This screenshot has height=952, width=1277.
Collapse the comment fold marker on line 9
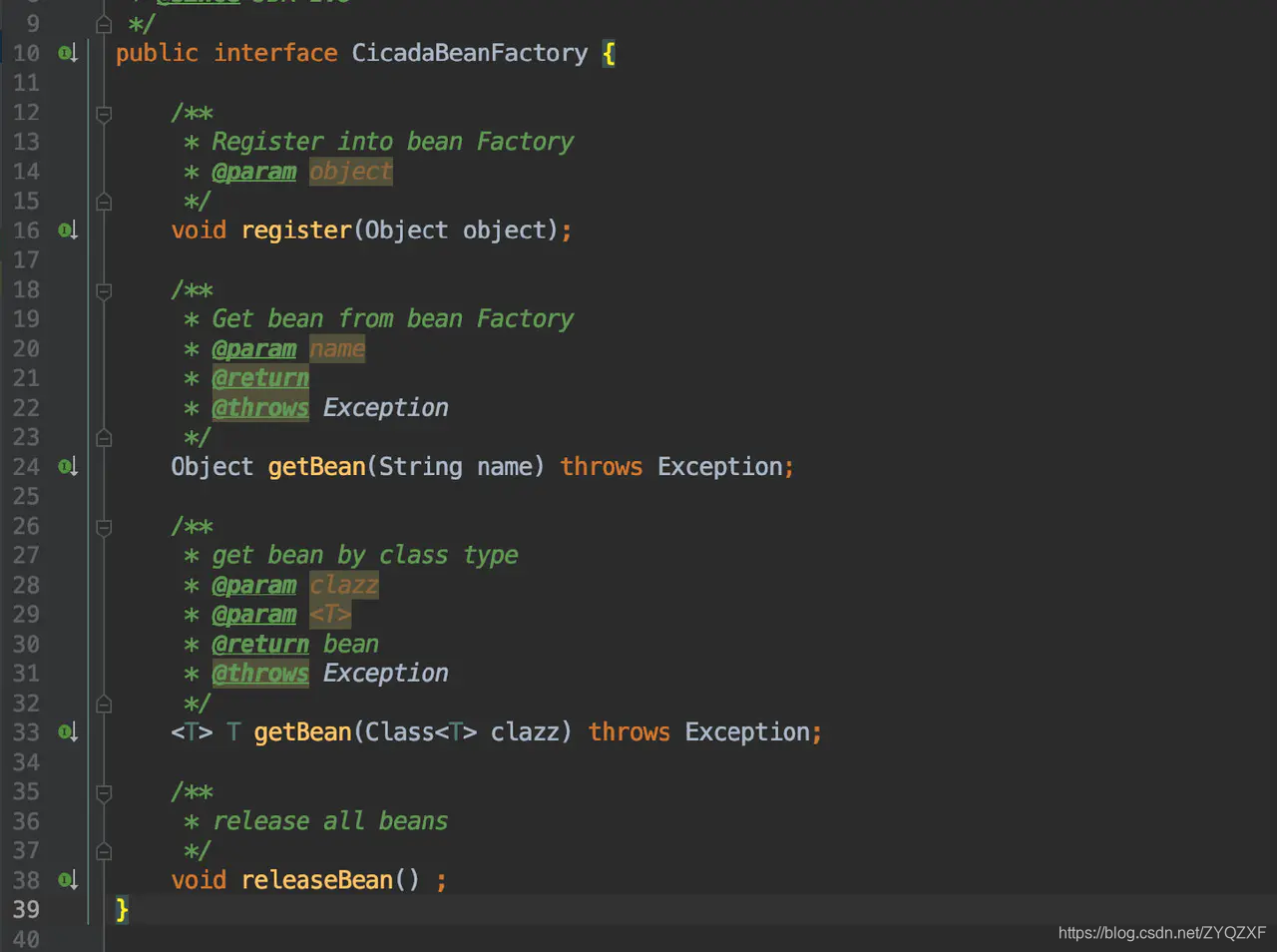tap(104, 24)
